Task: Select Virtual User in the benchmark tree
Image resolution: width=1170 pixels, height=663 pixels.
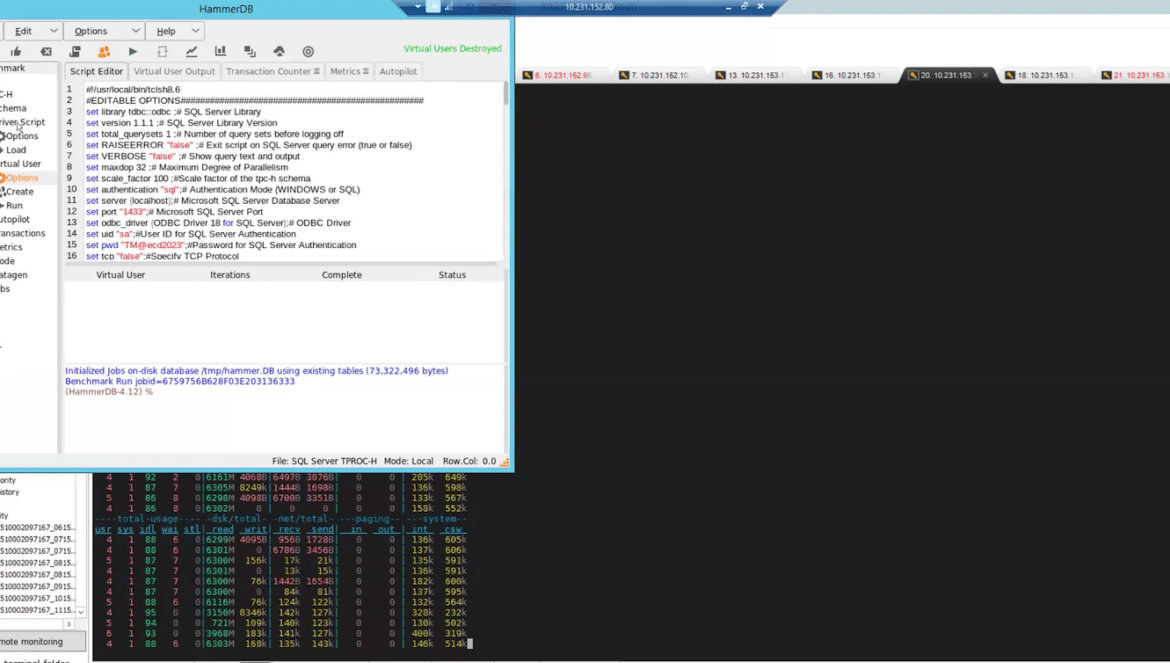Action: click(x=20, y=163)
